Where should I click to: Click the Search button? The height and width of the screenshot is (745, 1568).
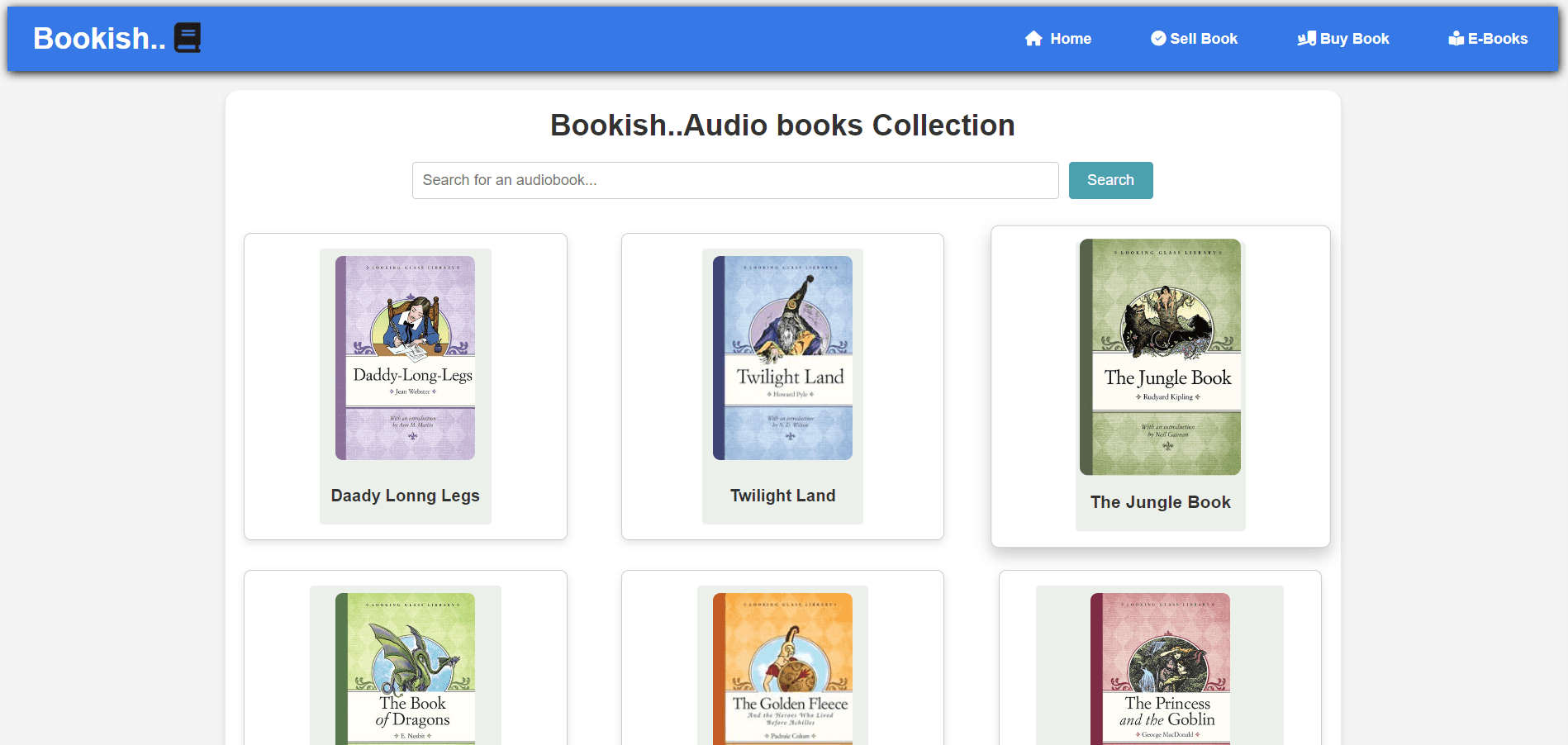(x=1110, y=180)
